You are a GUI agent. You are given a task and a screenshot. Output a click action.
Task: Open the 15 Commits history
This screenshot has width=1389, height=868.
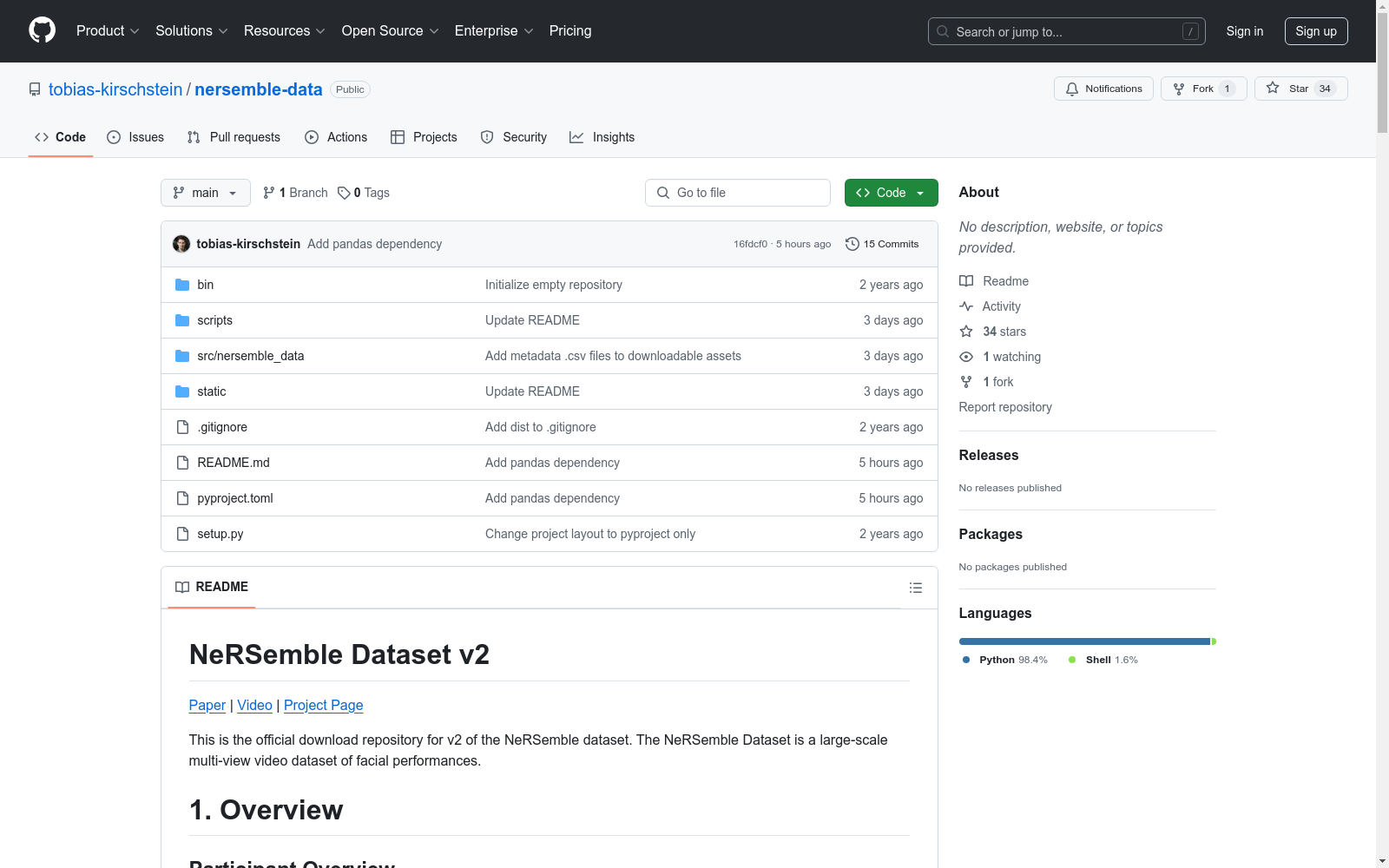tap(882, 244)
